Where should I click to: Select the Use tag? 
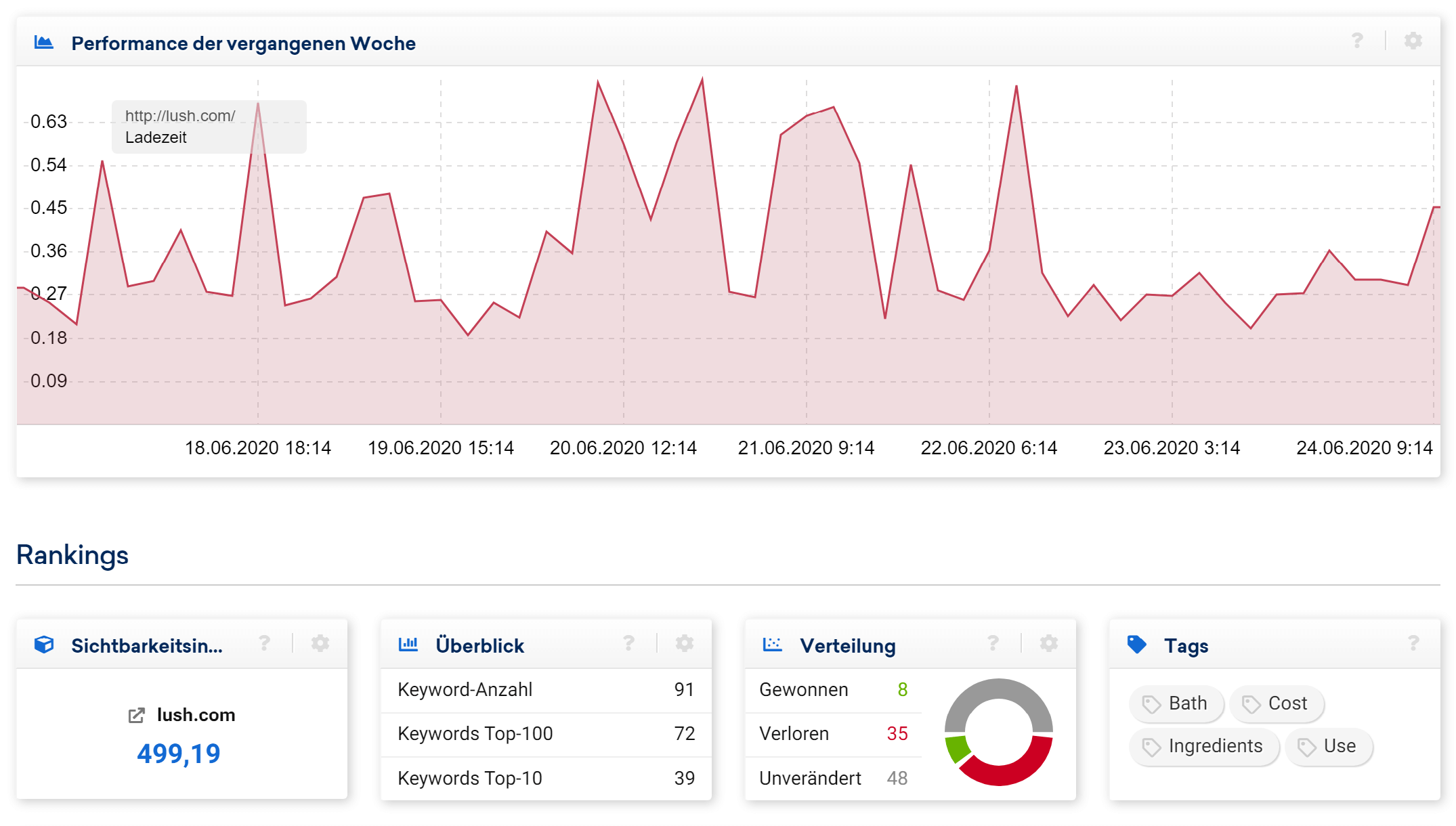pos(1329,746)
